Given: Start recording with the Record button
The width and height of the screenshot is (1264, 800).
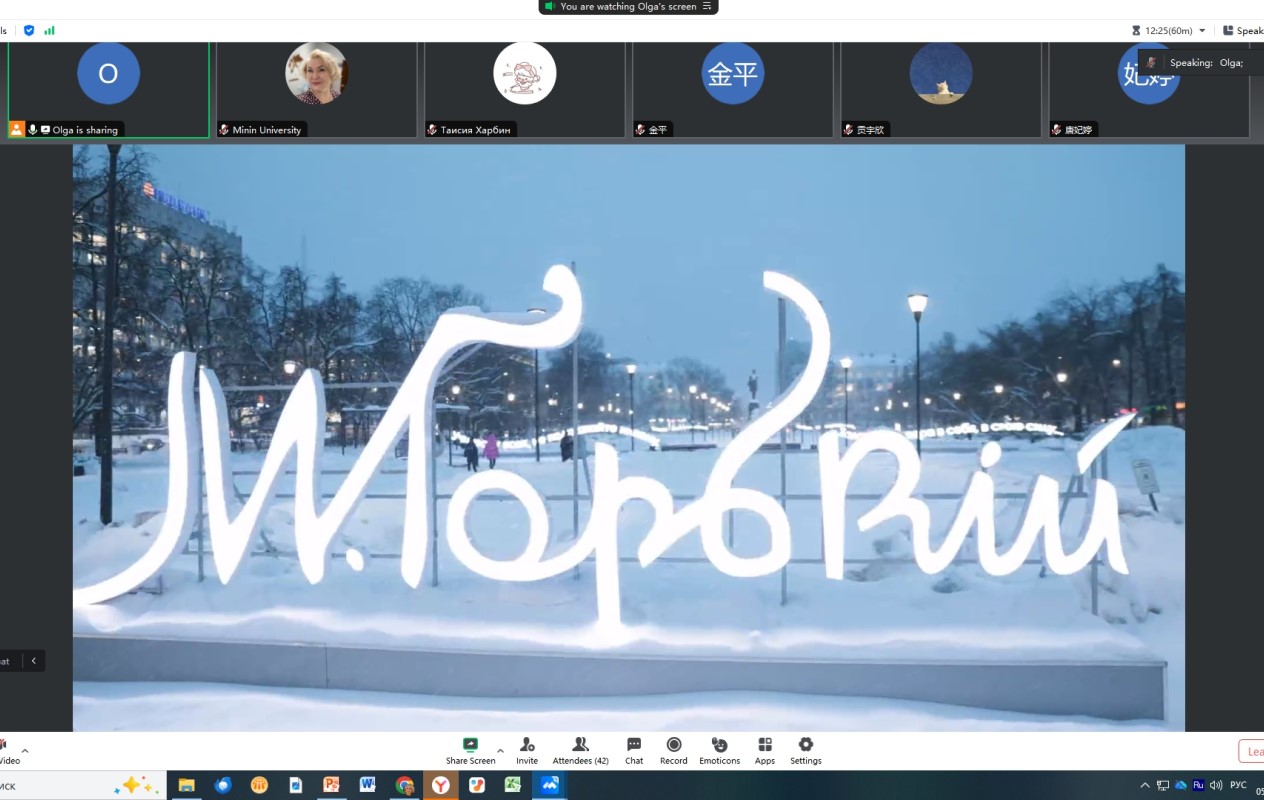Looking at the screenshot, I should (674, 745).
